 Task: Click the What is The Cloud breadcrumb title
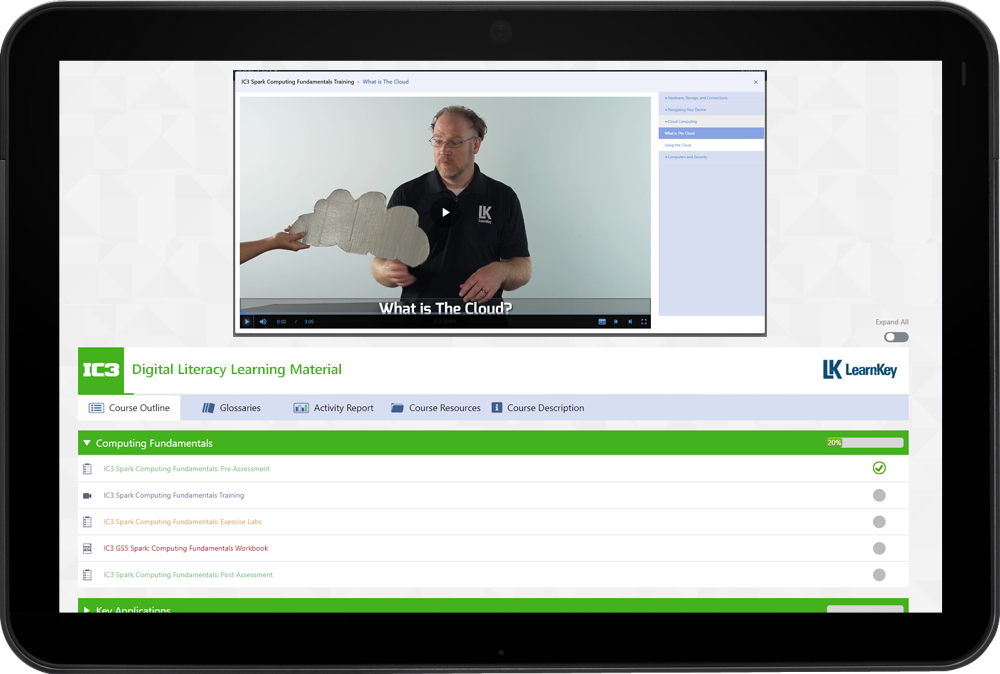click(x=386, y=82)
